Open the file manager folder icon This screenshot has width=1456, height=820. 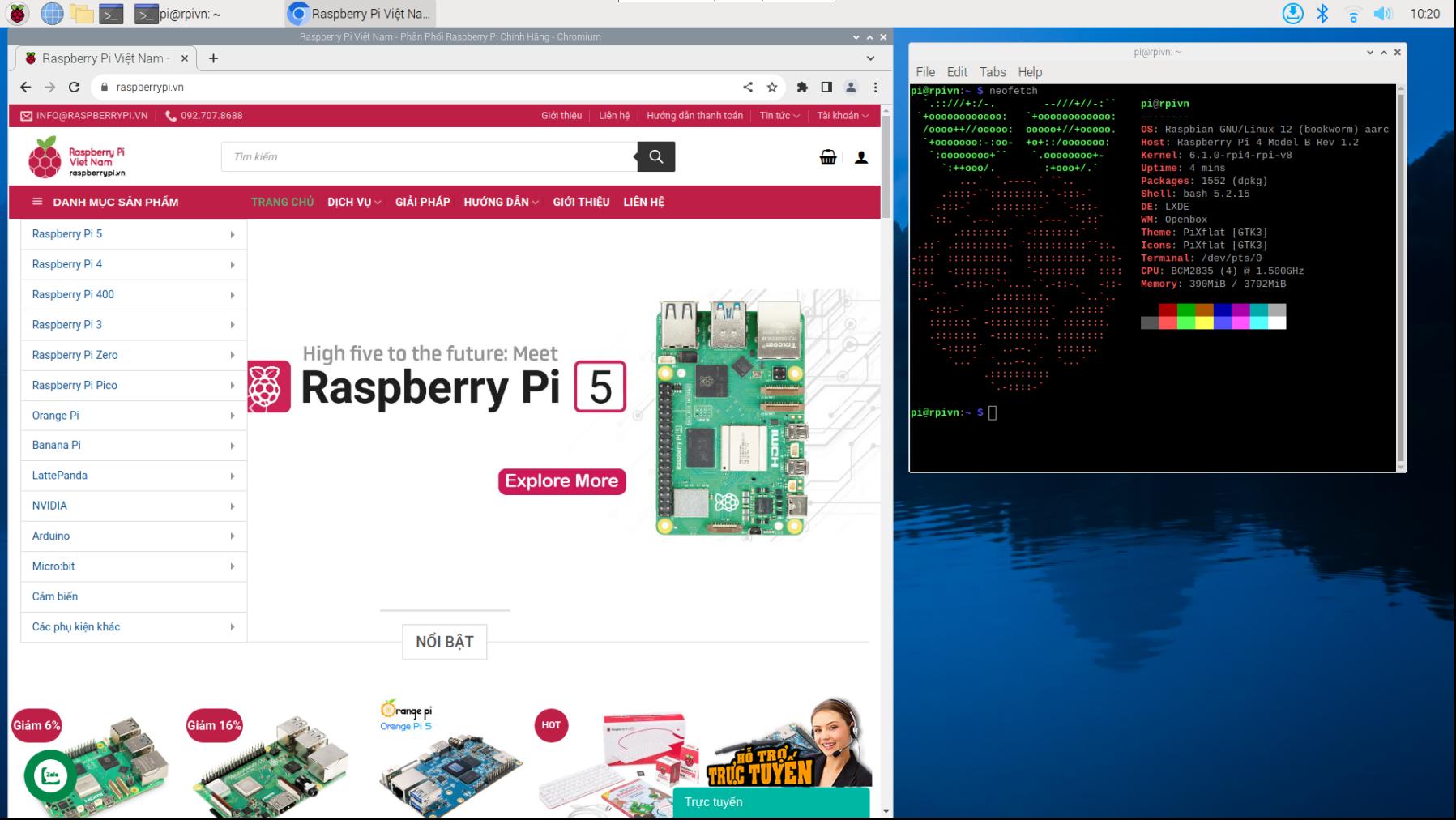(x=81, y=14)
